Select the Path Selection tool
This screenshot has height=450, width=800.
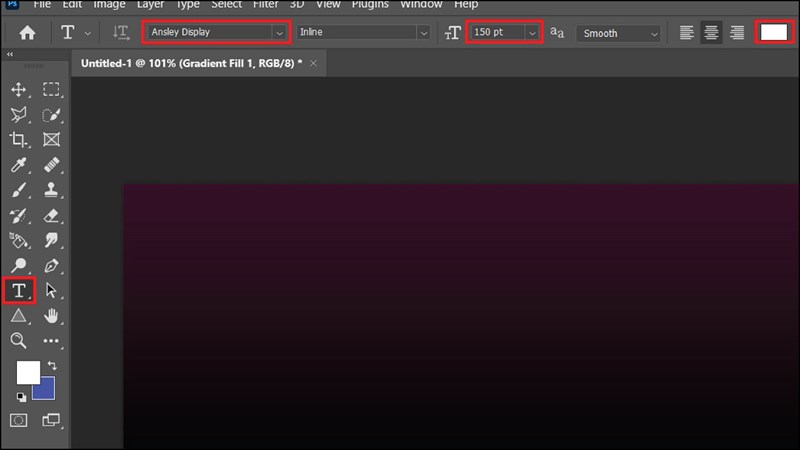point(51,290)
